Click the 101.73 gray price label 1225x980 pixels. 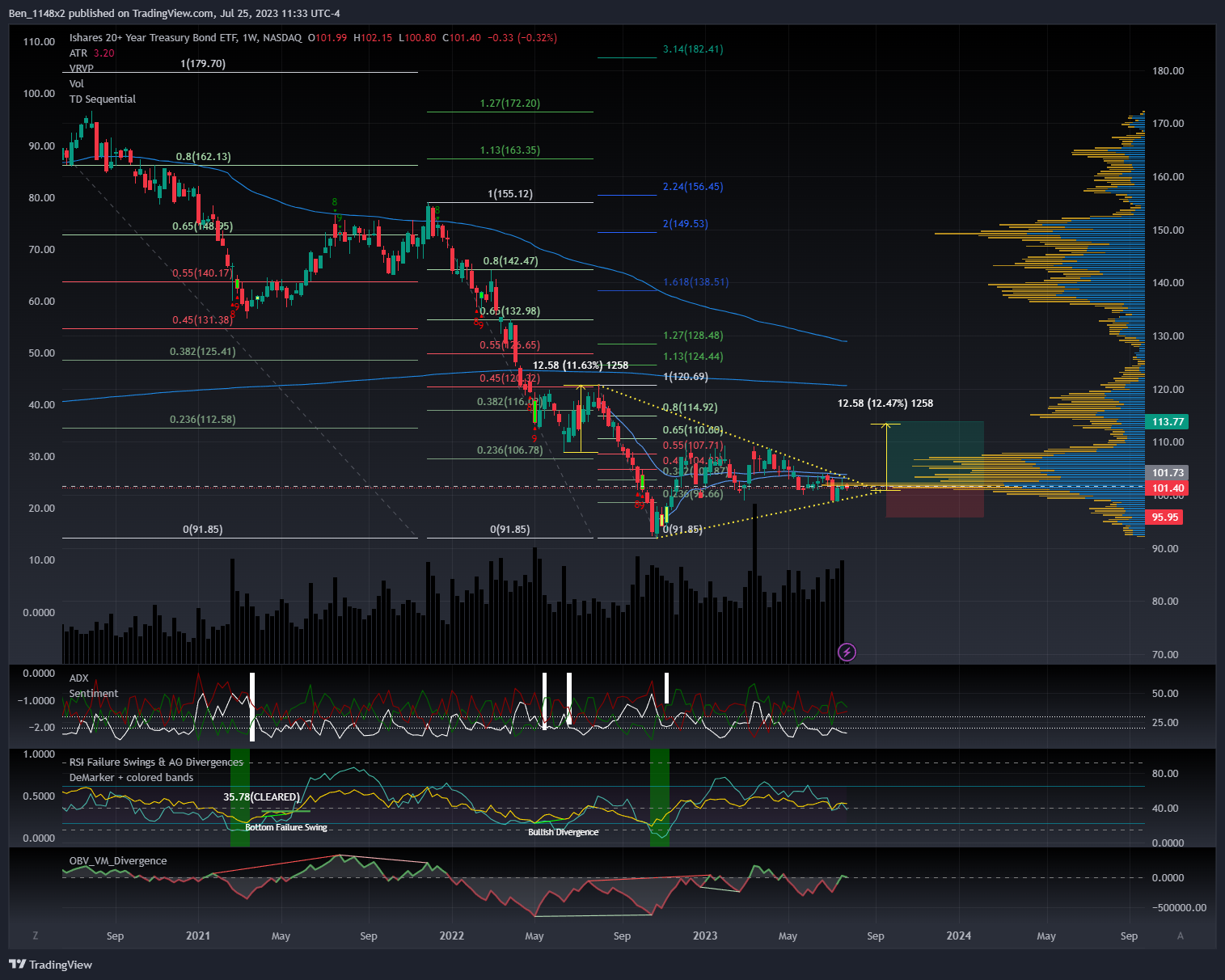pos(1168,473)
